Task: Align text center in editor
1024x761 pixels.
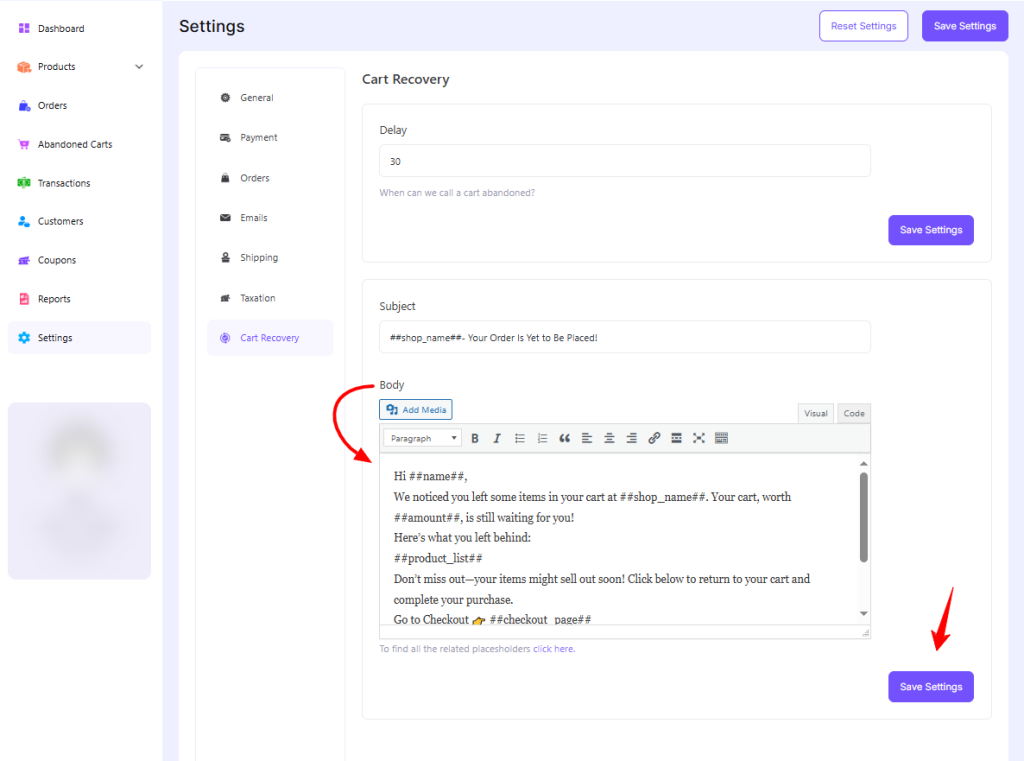Action: (609, 438)
